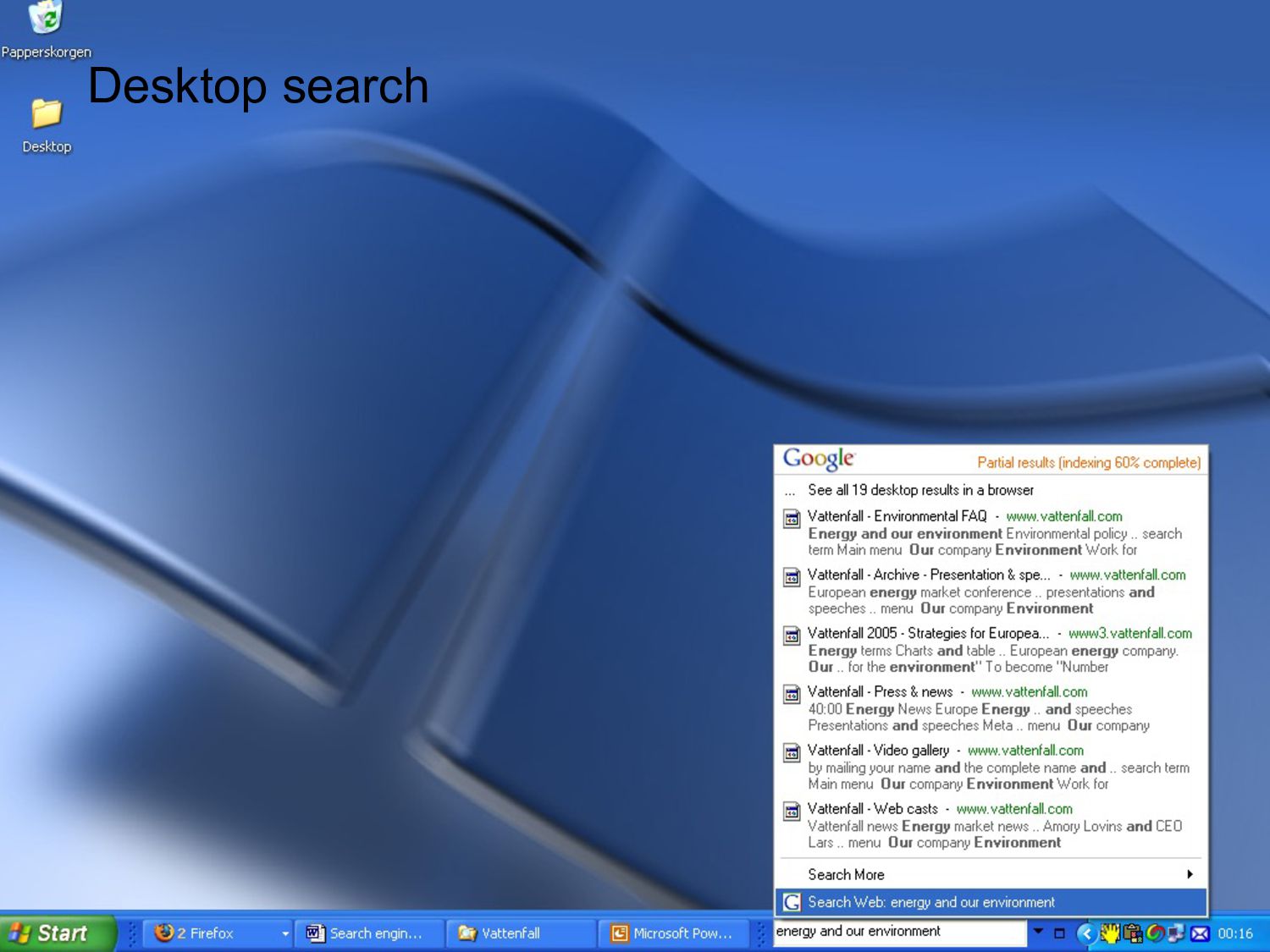Image resolution: width=1270 pixels, height=952 pixels.
Task: Open the Start menu
Action: coord(57,933)
